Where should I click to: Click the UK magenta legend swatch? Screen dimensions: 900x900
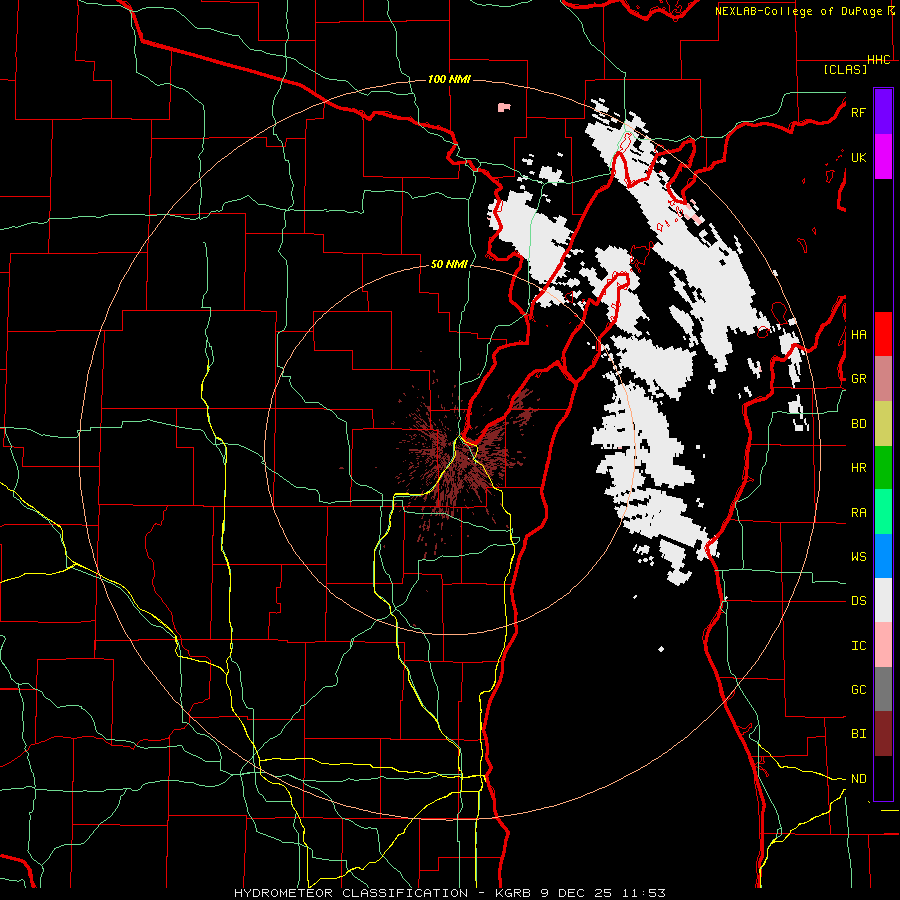(883, 157)
